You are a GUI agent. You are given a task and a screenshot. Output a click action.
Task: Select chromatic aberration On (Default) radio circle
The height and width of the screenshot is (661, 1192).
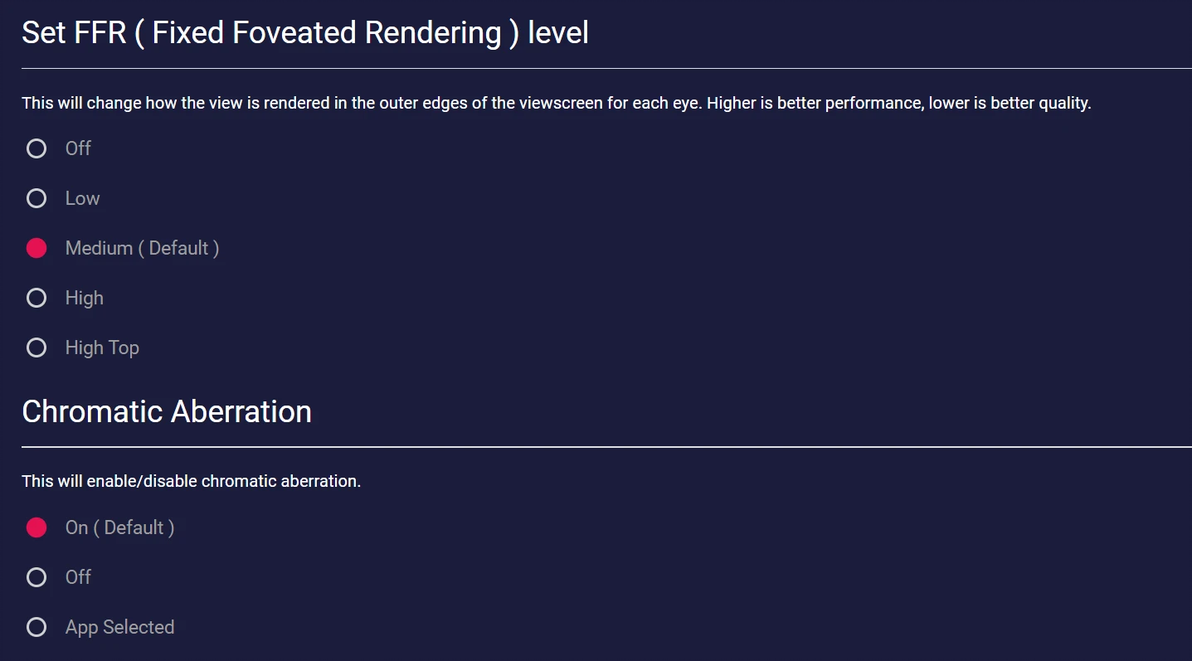pyautogui.click(x=37, y=528)
